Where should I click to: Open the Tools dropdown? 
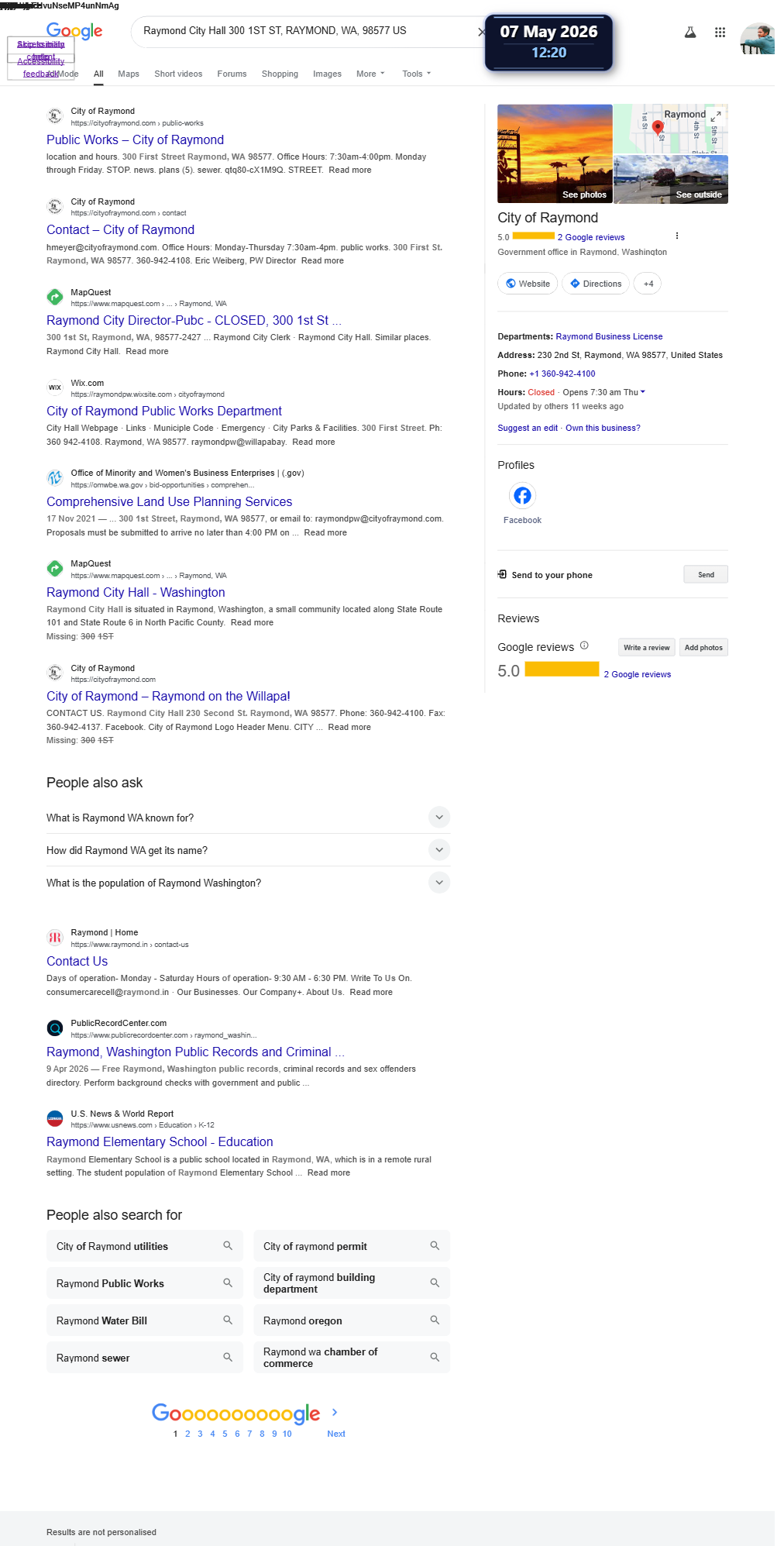coord(416,74)
